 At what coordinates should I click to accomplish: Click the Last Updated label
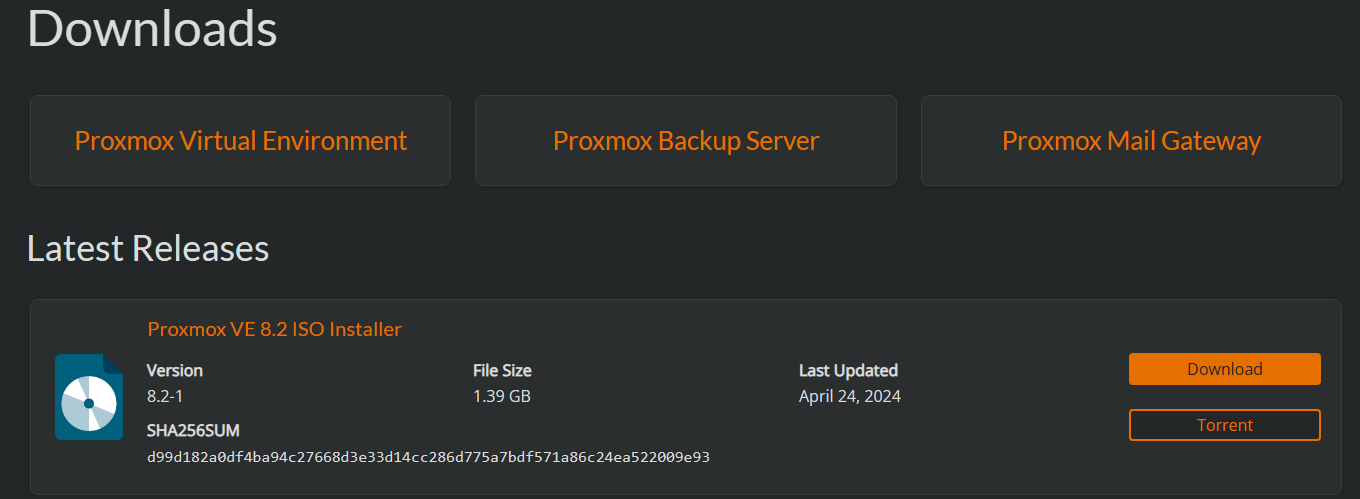pyautogui.click(x=848, y=370)
